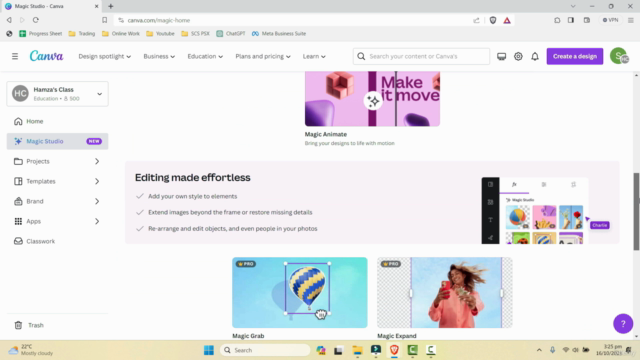Viewport: 640px width, 360px height.
Task: Open the browser tab list dropdown
Action: pyautogui.click(x=573, y=6)
